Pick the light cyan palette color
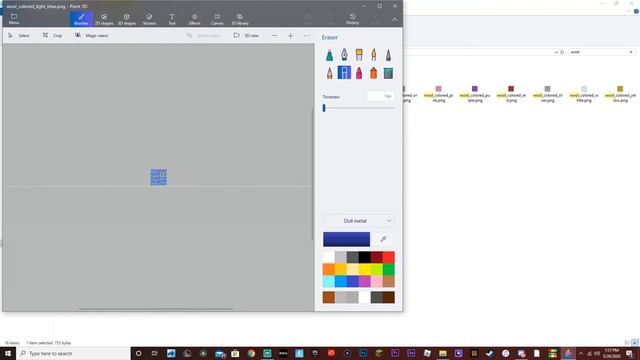Image resolution: width=640 pixels, height=360 pixels. pos(329,281)
